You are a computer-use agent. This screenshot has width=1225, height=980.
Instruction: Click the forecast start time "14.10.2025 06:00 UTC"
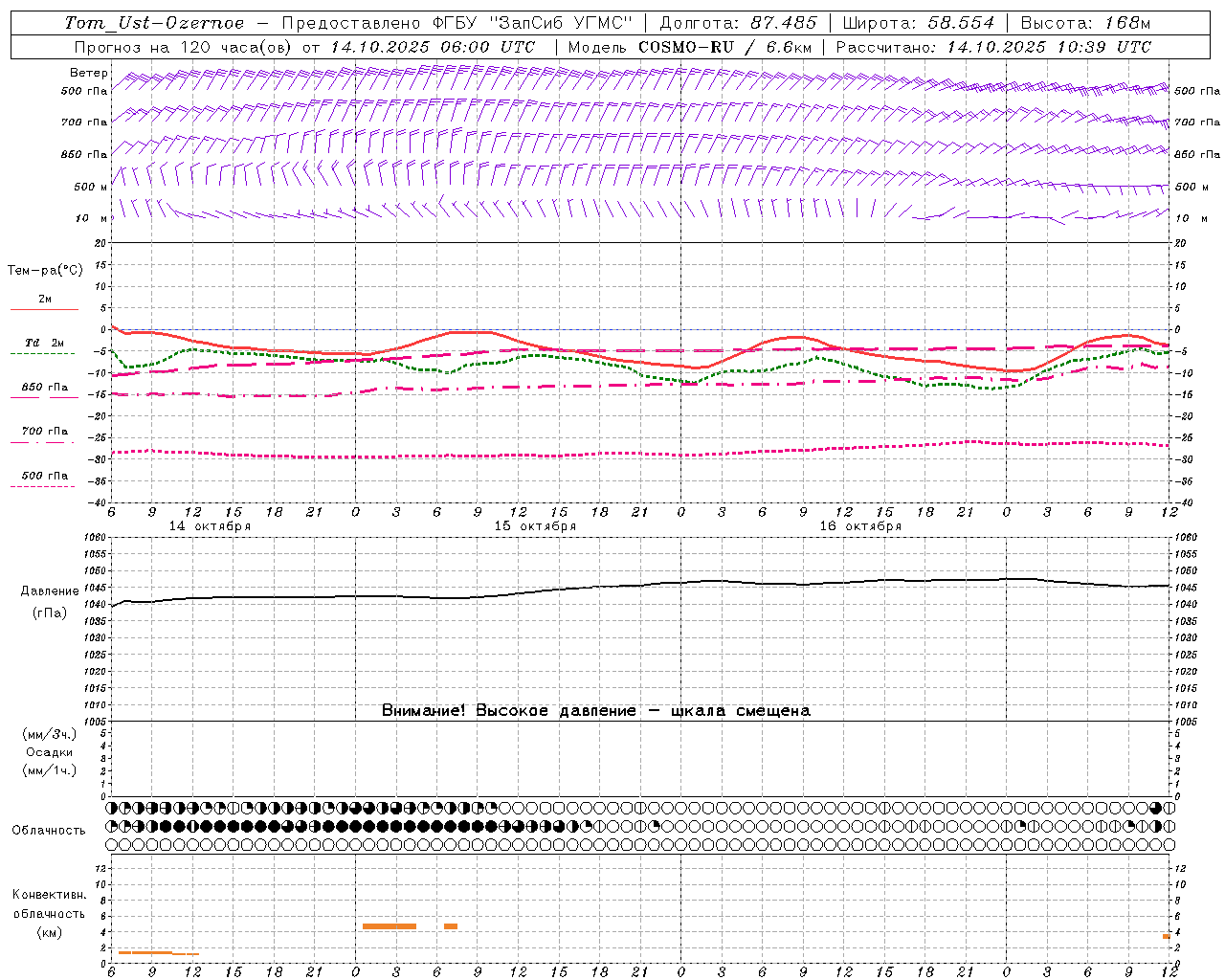tap(433, 47)
